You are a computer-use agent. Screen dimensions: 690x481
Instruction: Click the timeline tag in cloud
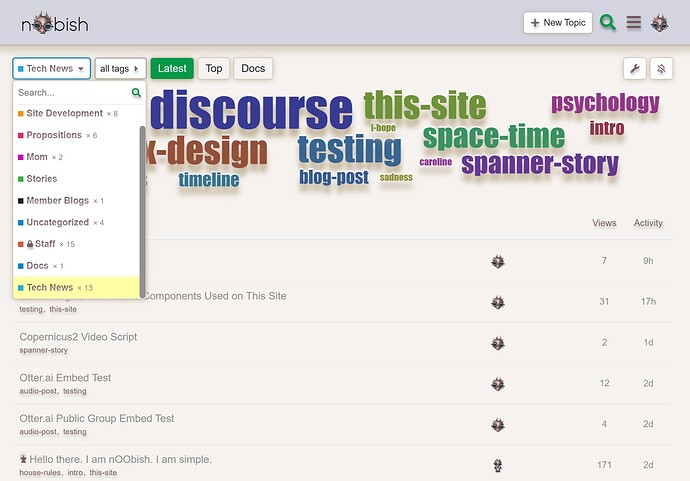coord(209,180)
